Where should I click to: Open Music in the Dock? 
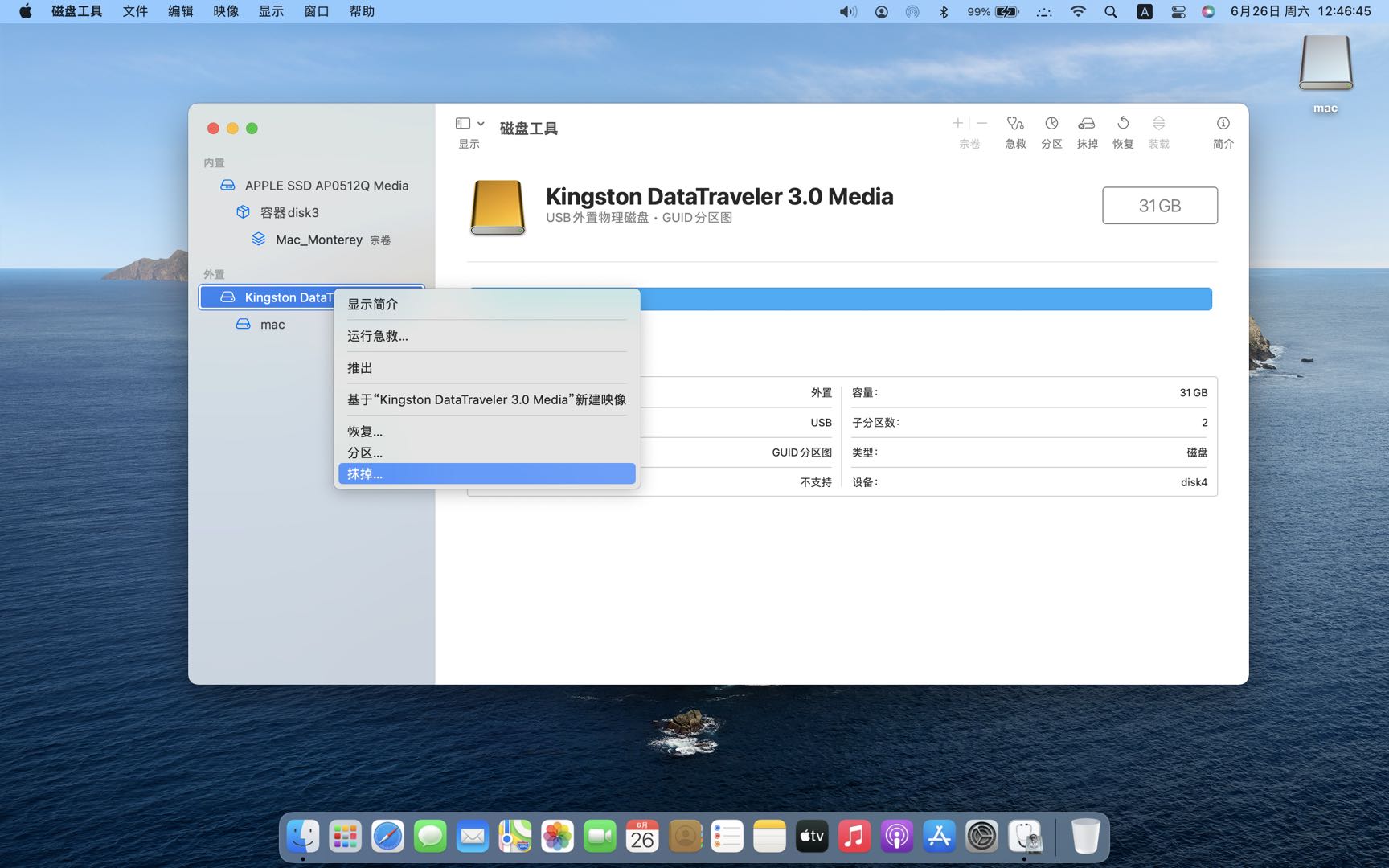[854, 837]
